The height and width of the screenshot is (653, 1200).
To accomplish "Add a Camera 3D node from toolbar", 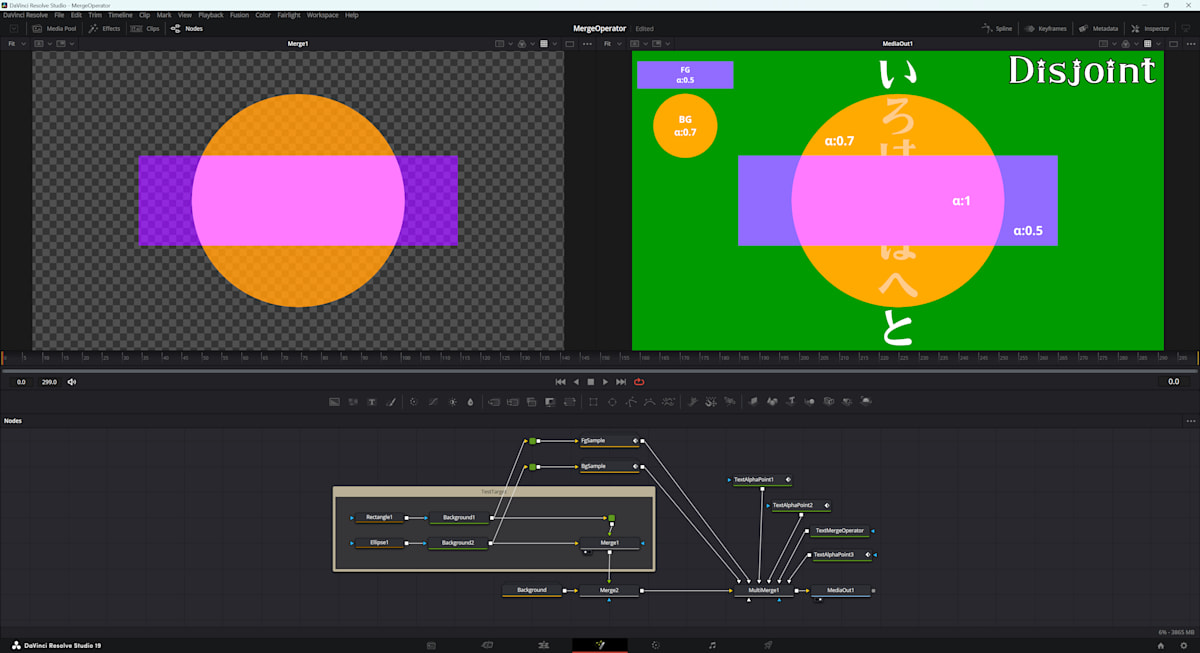I will 829,401.
